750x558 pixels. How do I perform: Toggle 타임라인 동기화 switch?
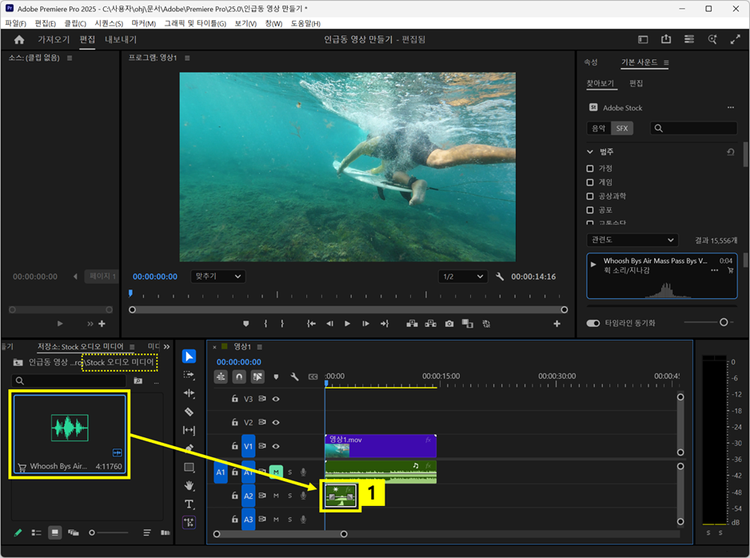click(x=594, y=323)
